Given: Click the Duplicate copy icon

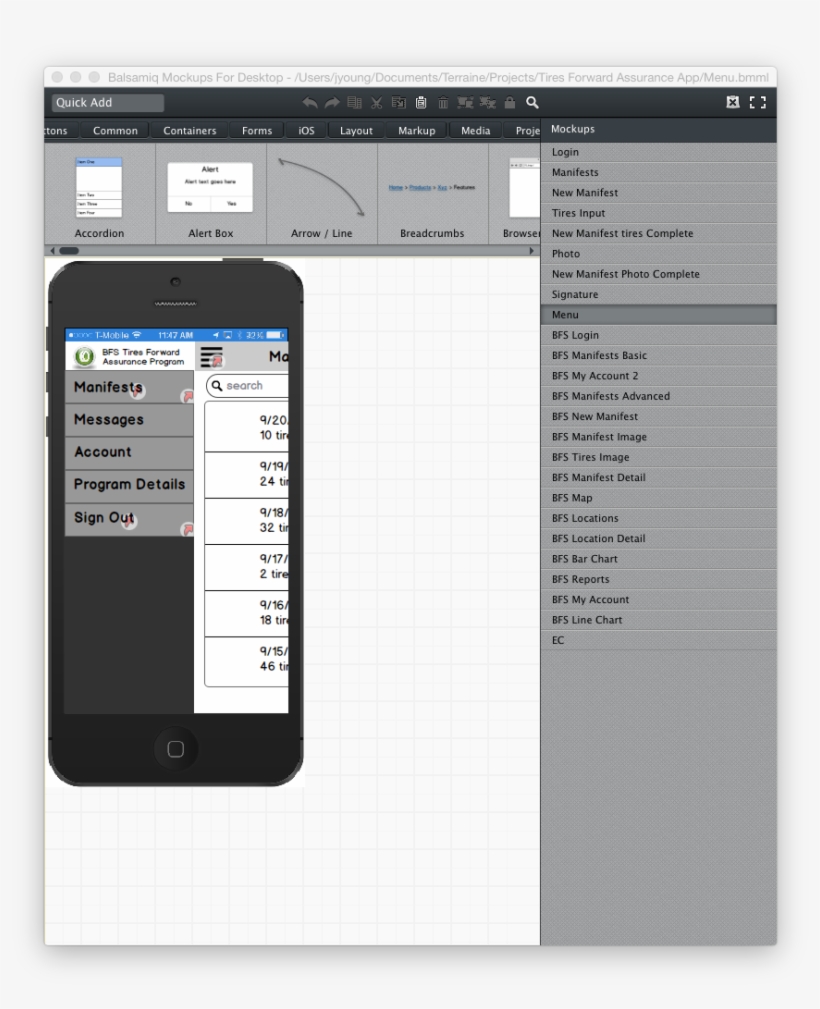Looking at the screenshot, I should coord(356,102).
